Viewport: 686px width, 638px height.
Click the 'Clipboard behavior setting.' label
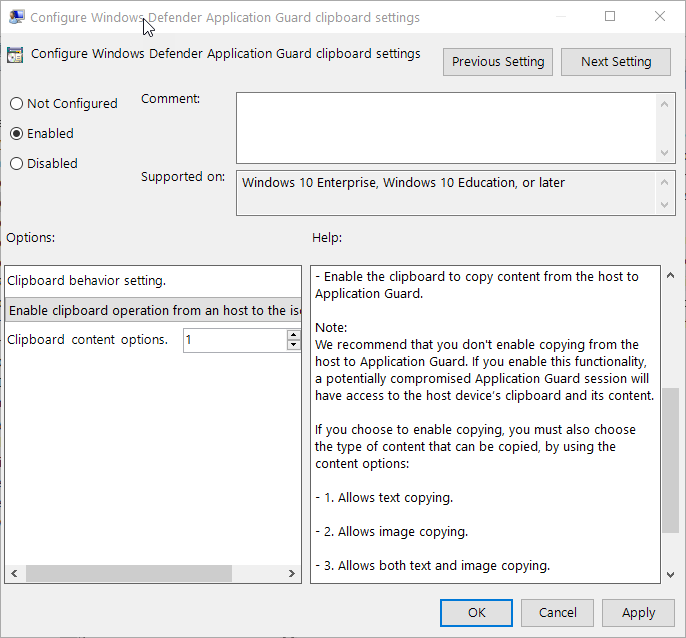(86, 280)
